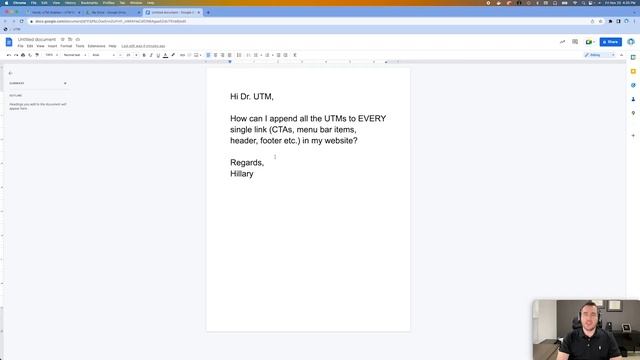
Task: Click the Undo arrow in toolbar
Action: (9, 55)
